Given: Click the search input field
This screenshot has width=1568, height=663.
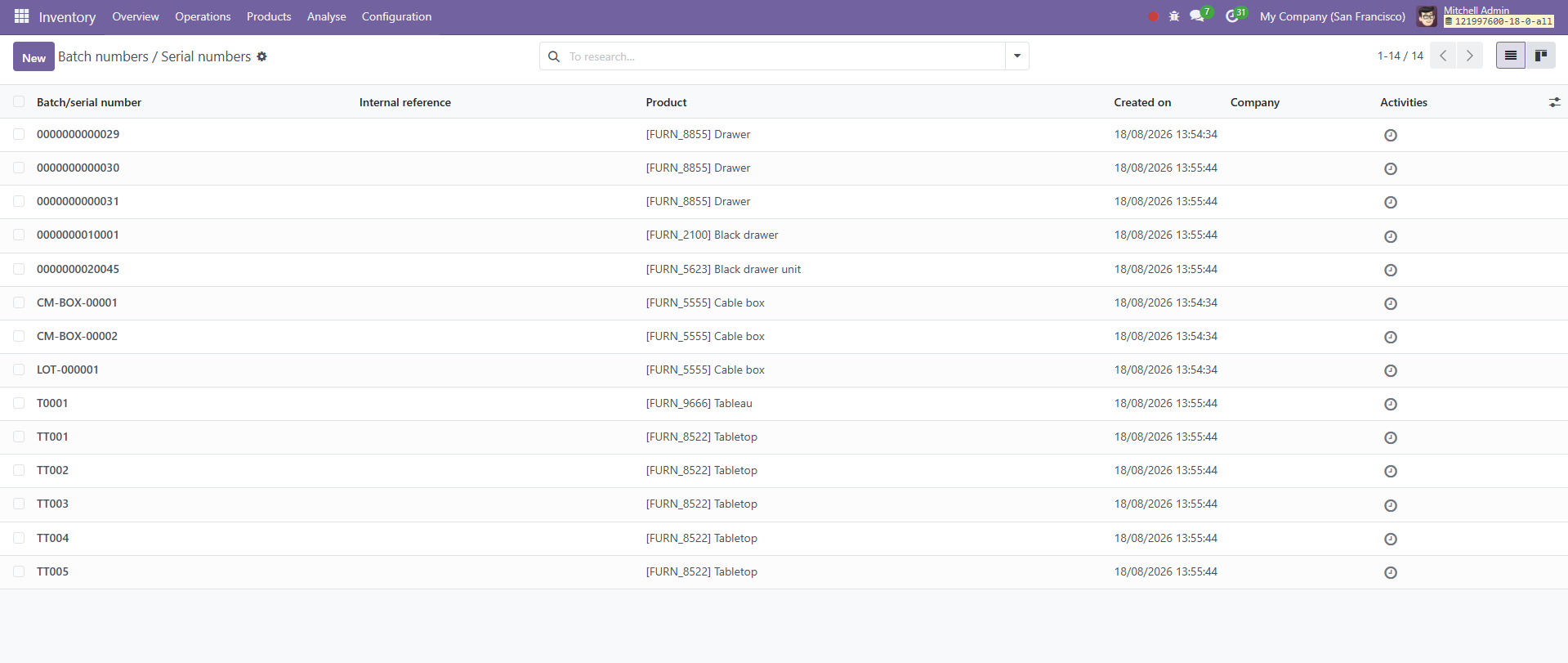Looking at the screenshot, I should pos(784,56).
